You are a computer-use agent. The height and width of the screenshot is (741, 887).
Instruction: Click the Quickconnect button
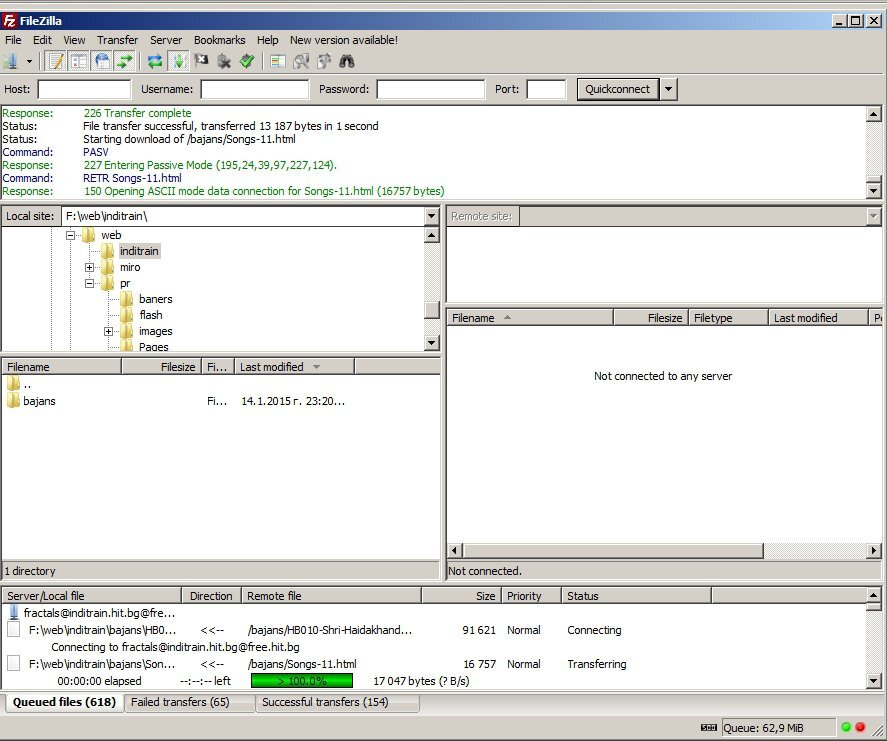coord(617,89)
